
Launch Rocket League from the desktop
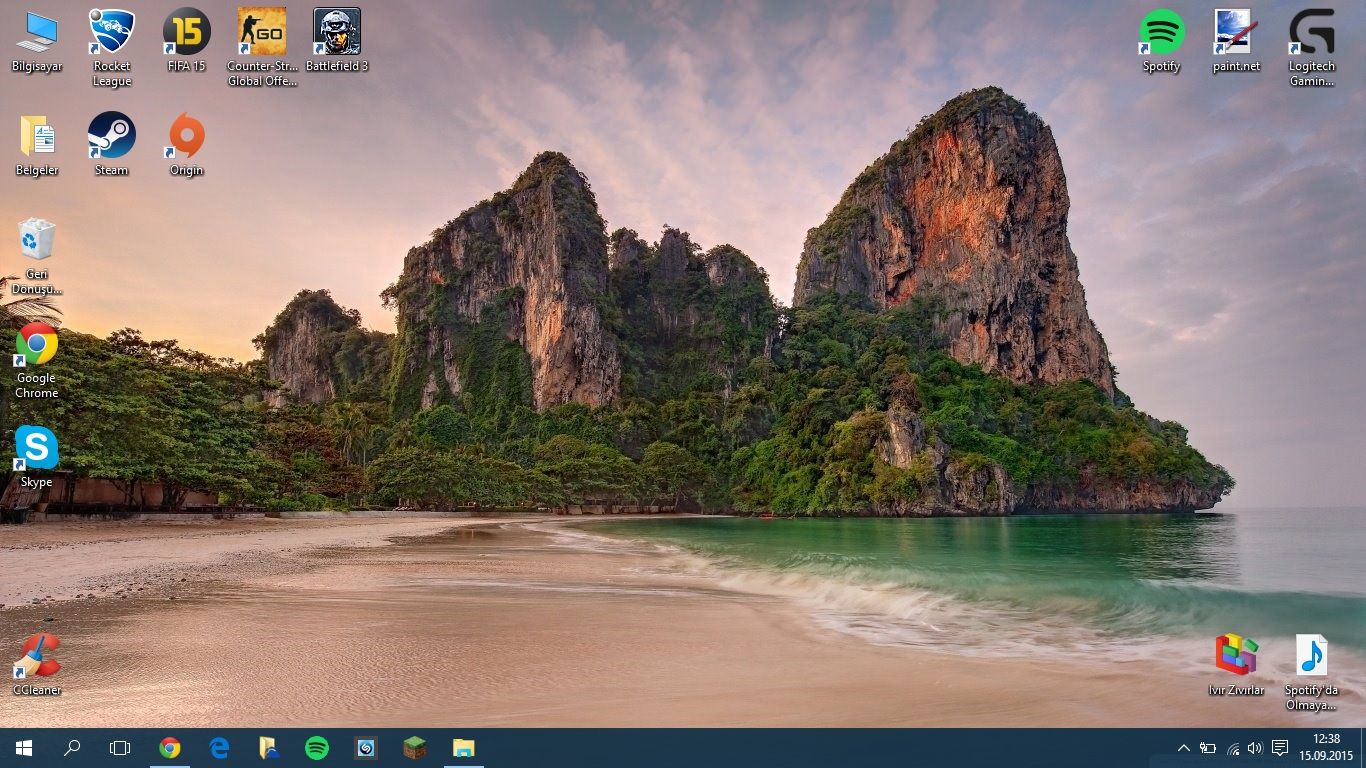point(112,48)
